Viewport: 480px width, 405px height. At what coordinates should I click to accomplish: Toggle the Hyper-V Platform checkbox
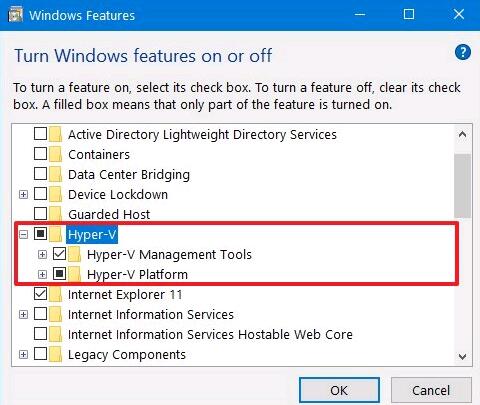tap(59, 274)
